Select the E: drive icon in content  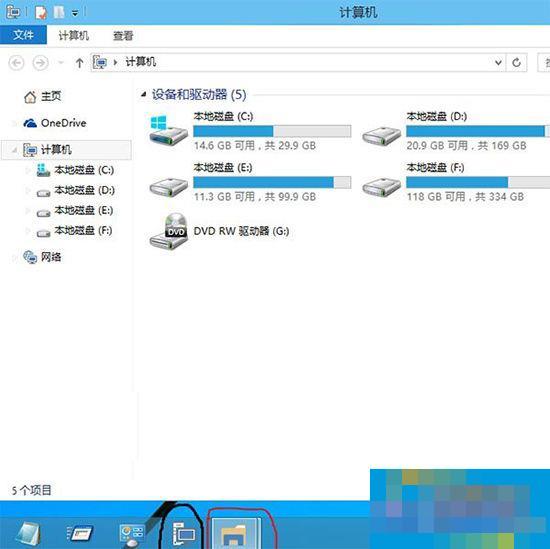tap(169, 187)
